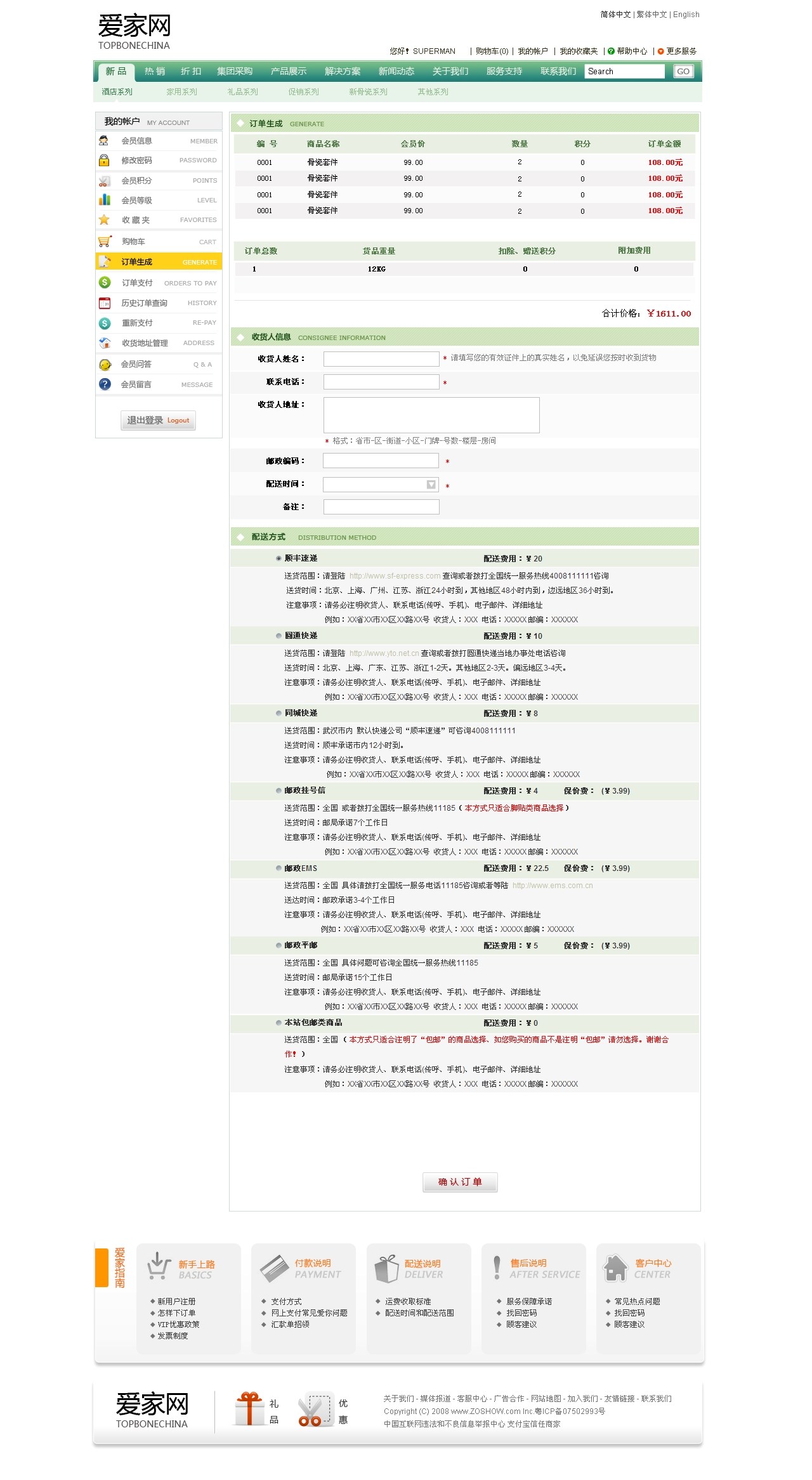This screenshot has height=1480, width=812.
Task: Click the 会员等级 bar chart icon
Action: tap(105, 200)
